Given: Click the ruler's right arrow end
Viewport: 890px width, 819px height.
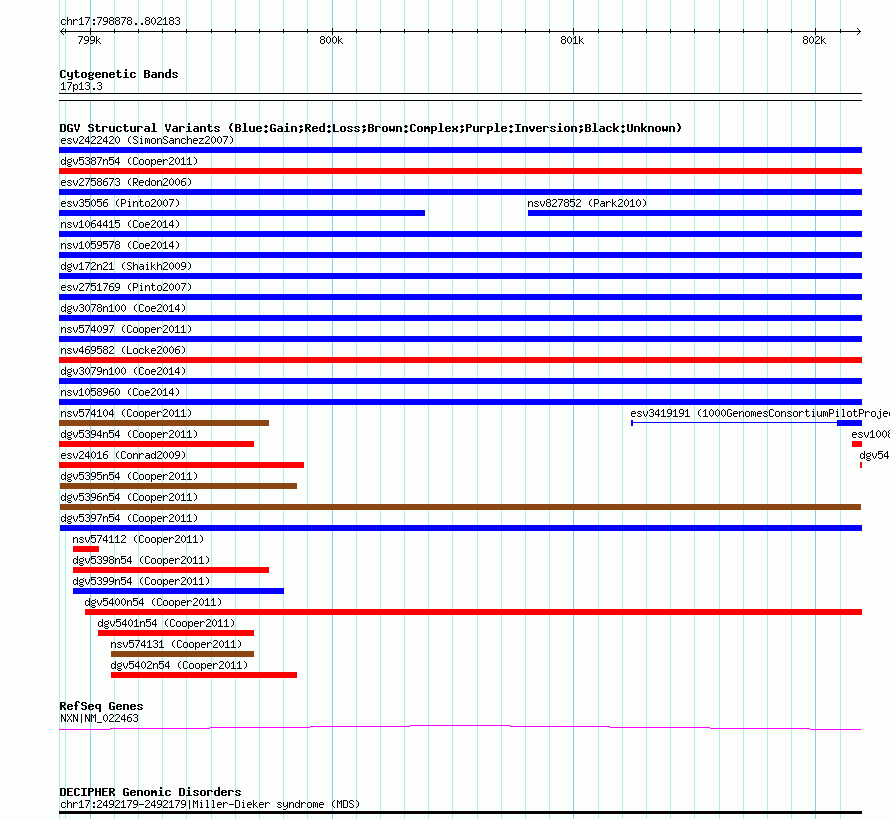Looking at the screenshot, I should (858, 32).
